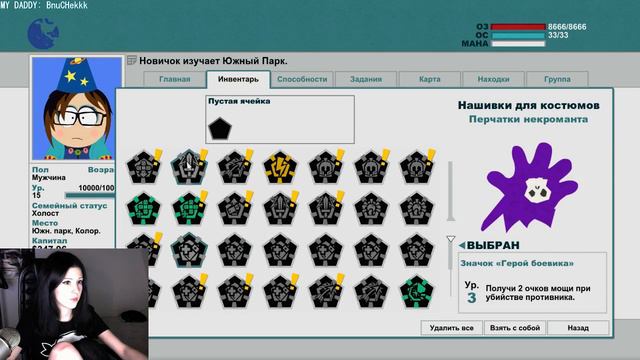The height and width of the screenshot is (360, 640).
Task: Click the Значок «Герой боевика» label
Action: (517, 263)
